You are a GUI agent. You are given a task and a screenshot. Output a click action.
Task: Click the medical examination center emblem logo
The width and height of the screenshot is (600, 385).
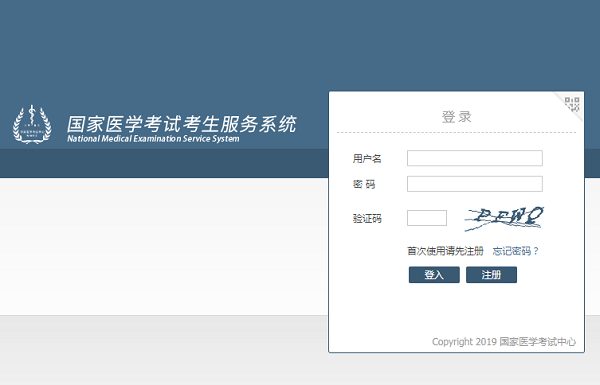[32, 124]
